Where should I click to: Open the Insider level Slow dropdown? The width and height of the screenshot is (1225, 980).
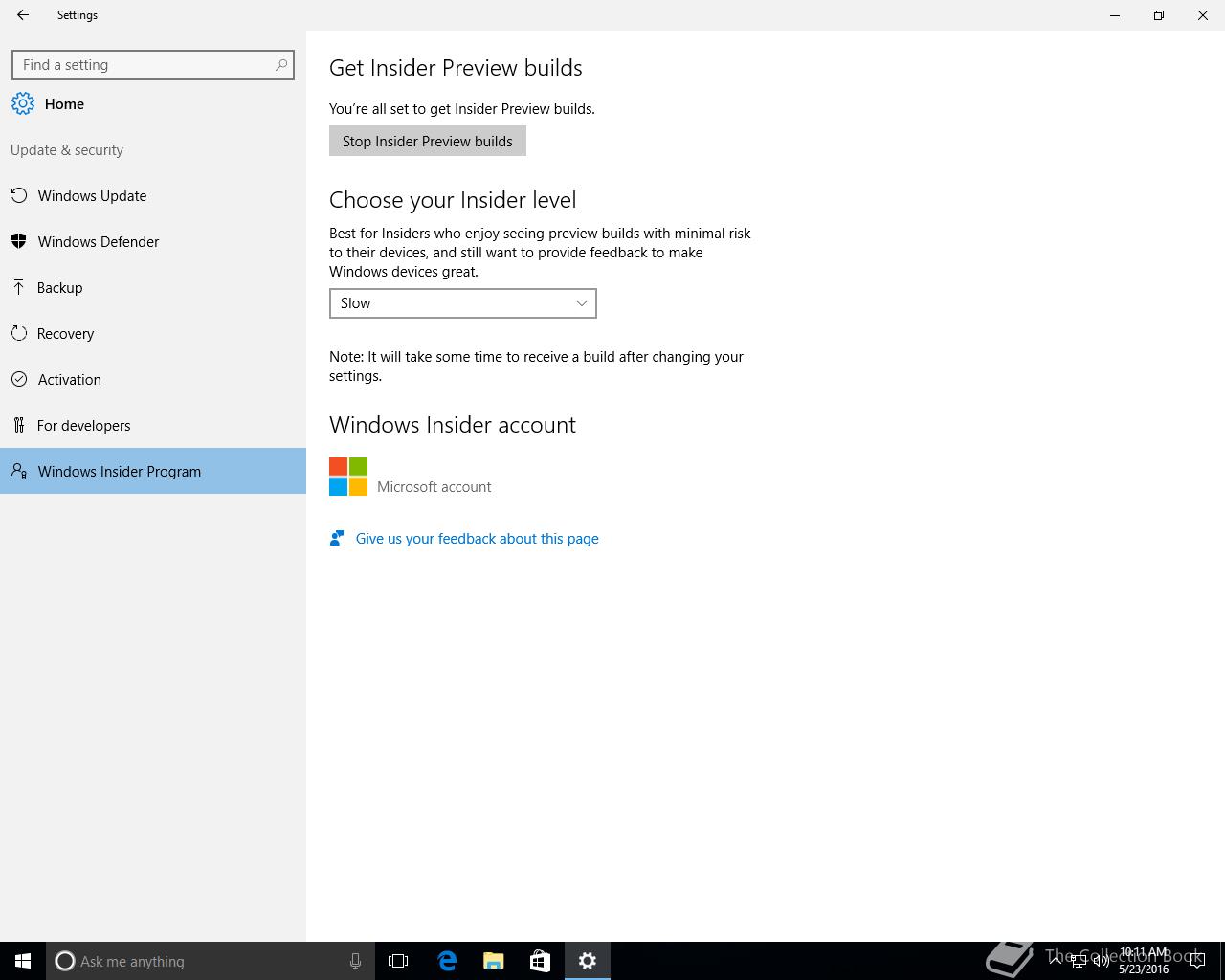[x=463, y=303]
